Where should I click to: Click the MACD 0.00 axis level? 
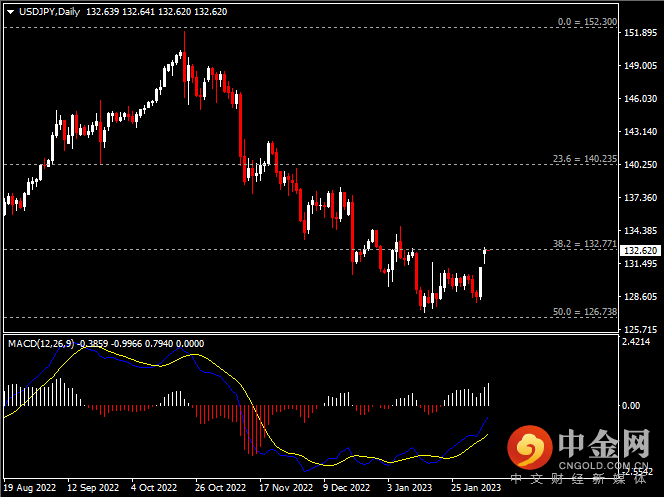(x=632, y=406)
